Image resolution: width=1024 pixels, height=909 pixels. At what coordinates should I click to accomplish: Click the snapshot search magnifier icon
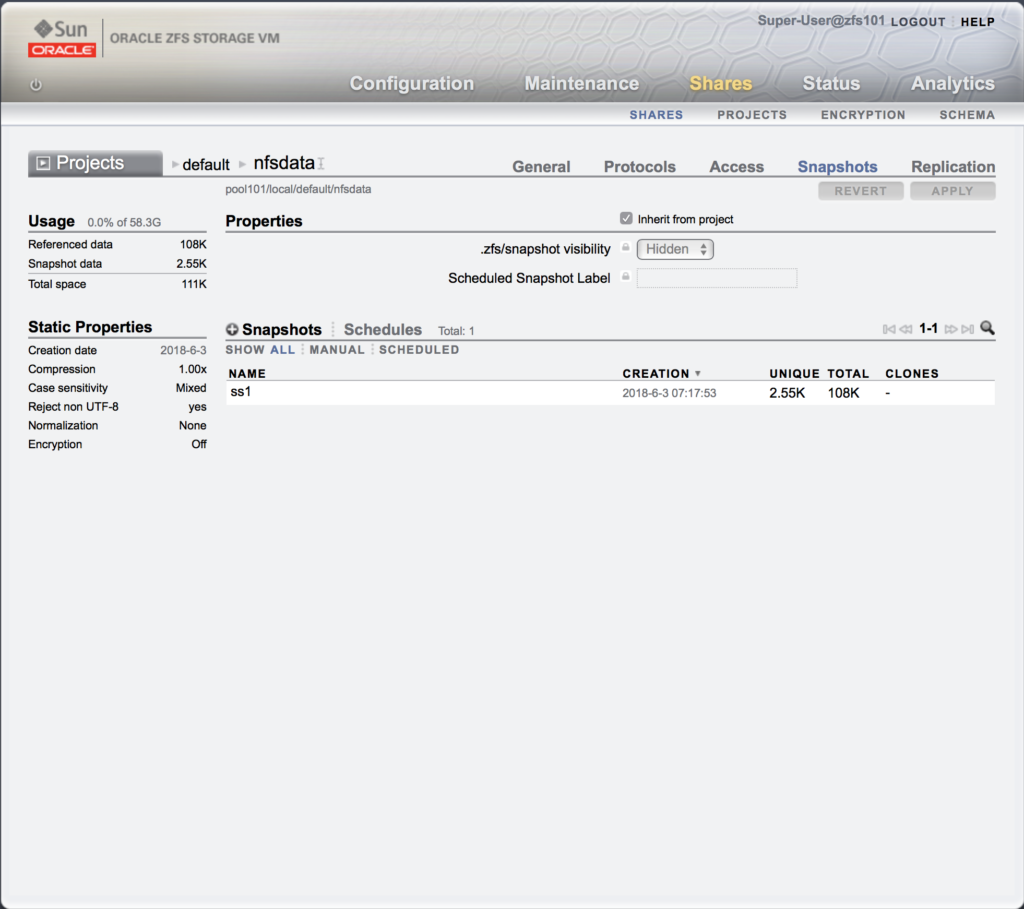coord(987,328)
